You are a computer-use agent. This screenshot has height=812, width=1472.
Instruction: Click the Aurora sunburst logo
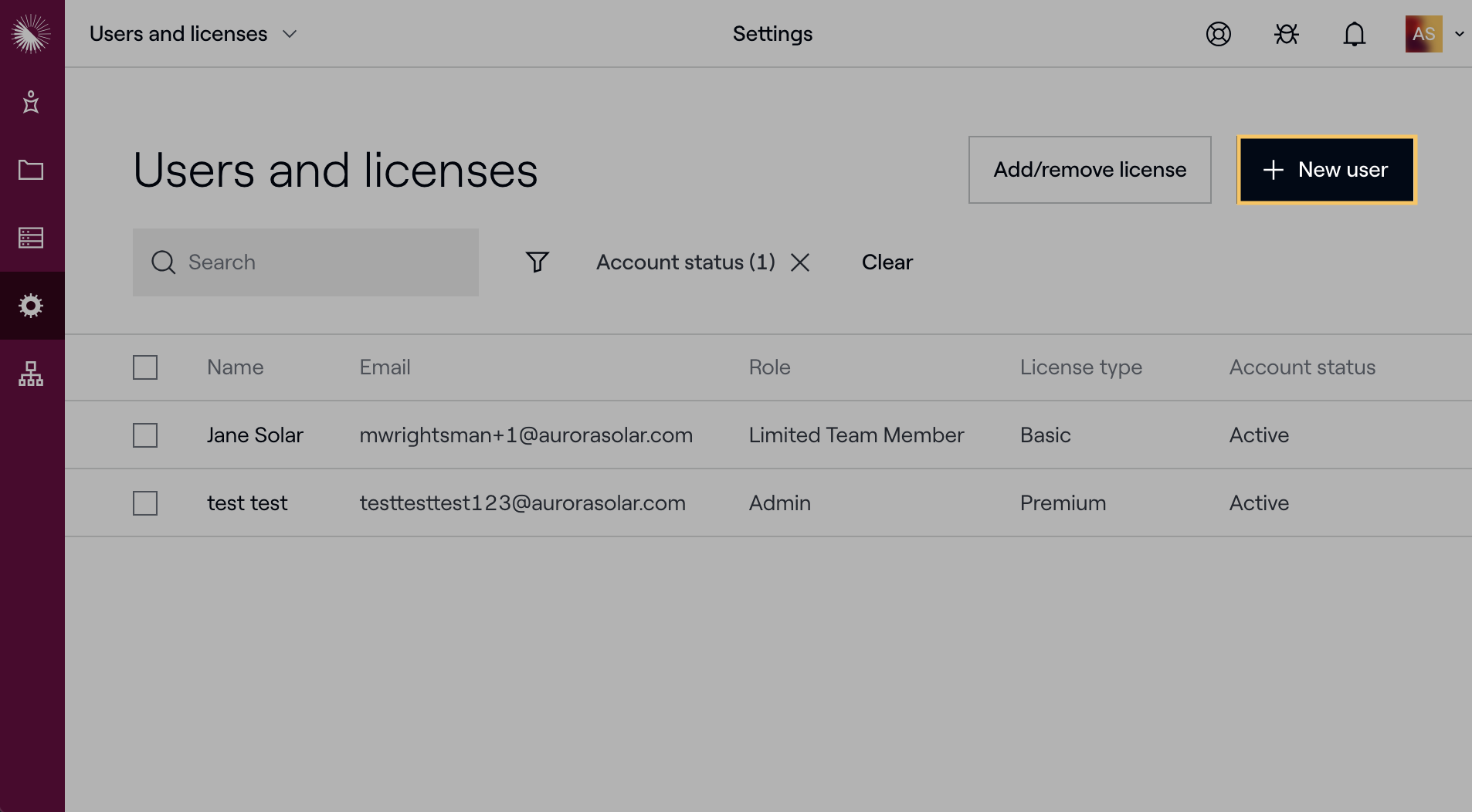(31, 34)
